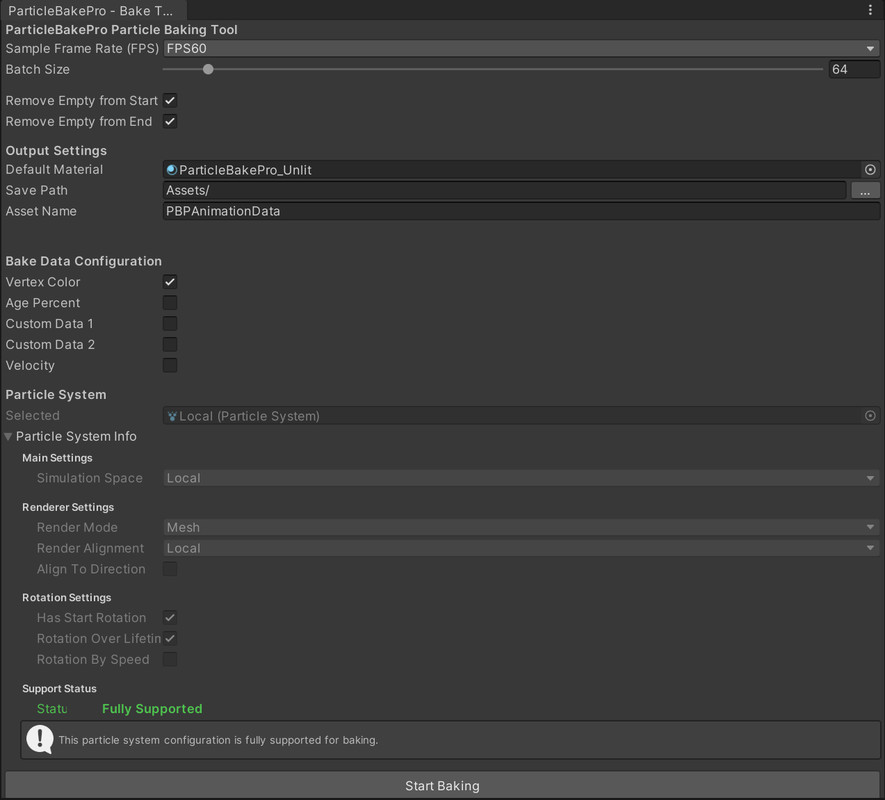Click the particle system icon in Selected field
This screenshot has height=800, width=885.
[172, 415]
